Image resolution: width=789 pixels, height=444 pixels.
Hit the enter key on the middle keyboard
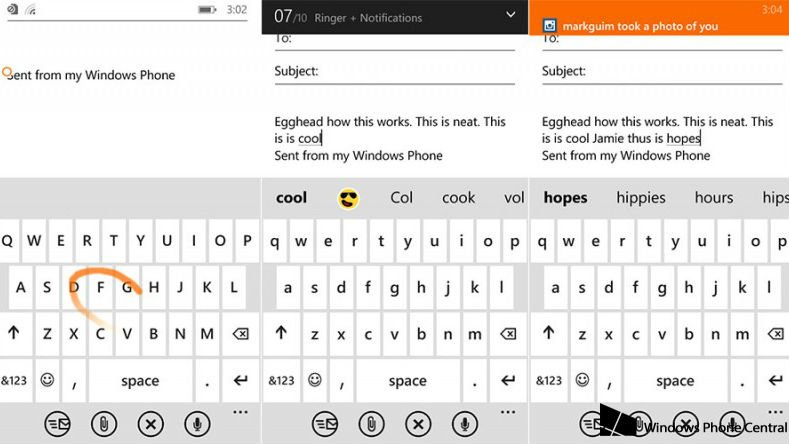(508, 380)
